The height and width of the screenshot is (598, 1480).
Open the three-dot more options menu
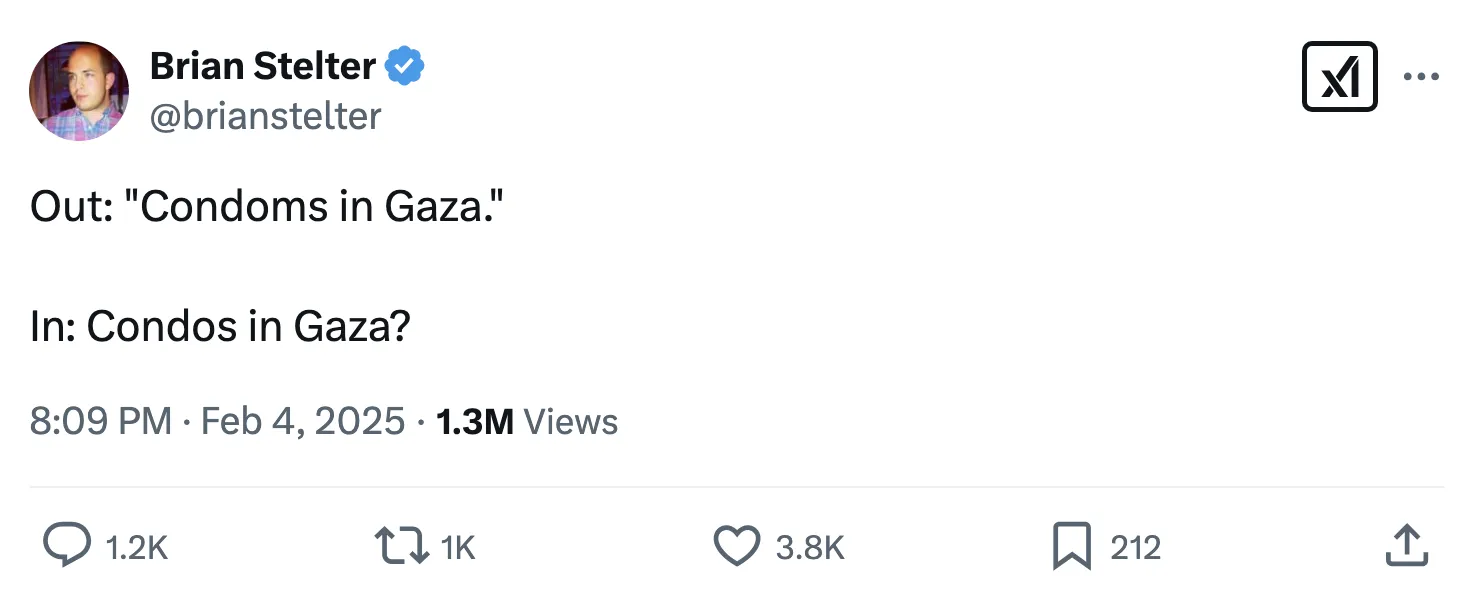(x=1421, y=76)
